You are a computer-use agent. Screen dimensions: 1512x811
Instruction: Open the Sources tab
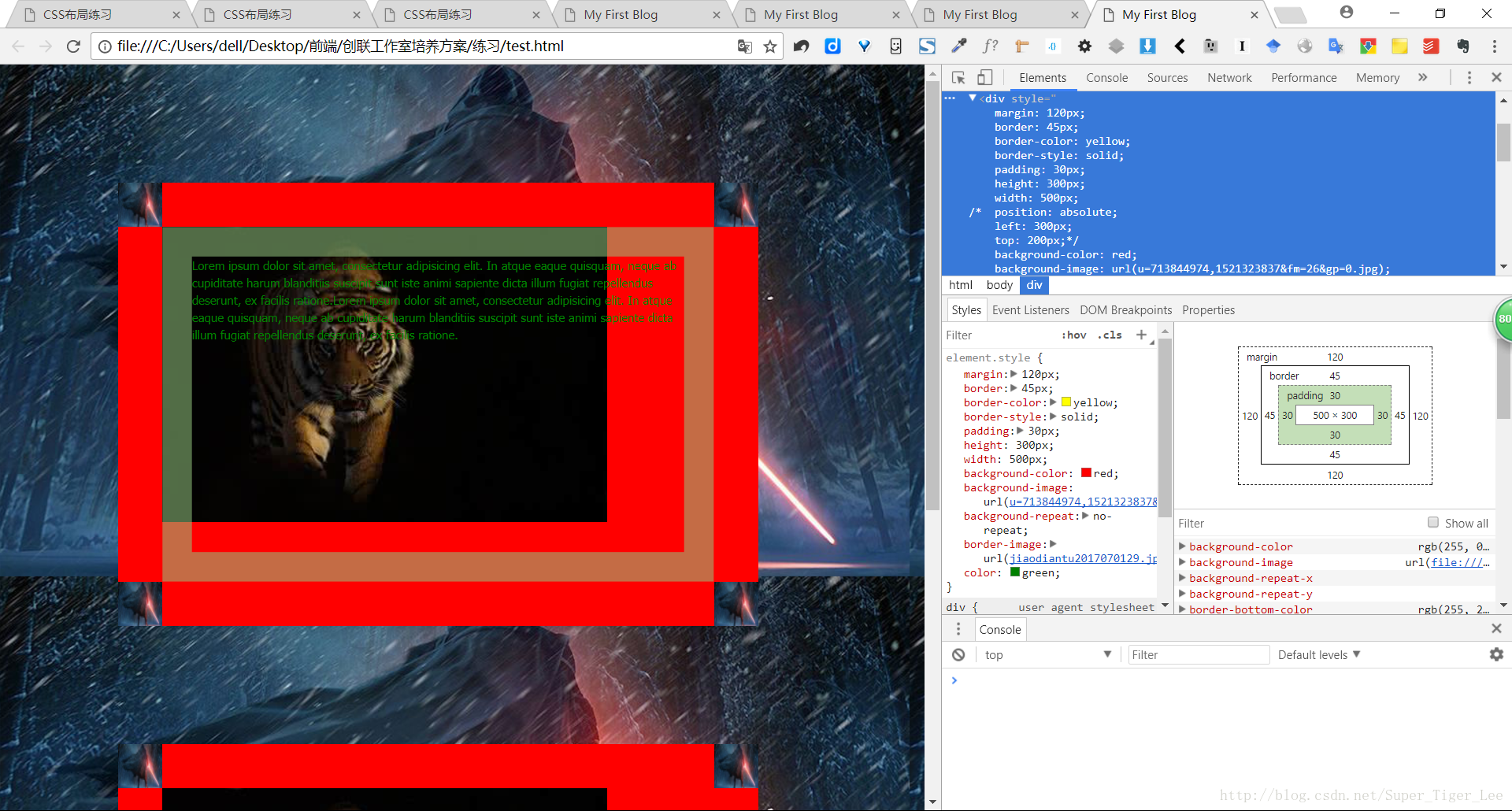(x=1167, y=77)
